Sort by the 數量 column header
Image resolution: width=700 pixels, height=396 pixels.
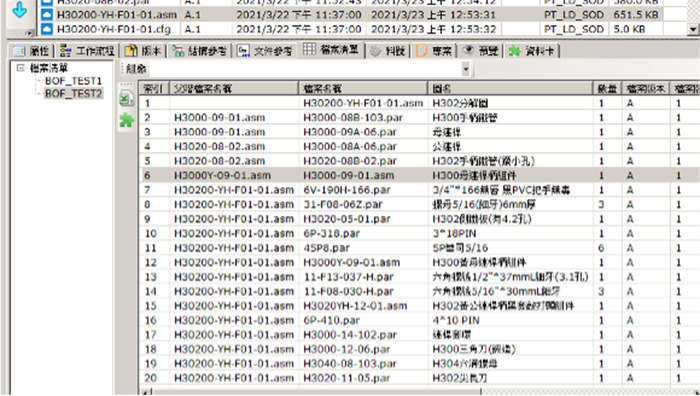[x=607, y=89]
